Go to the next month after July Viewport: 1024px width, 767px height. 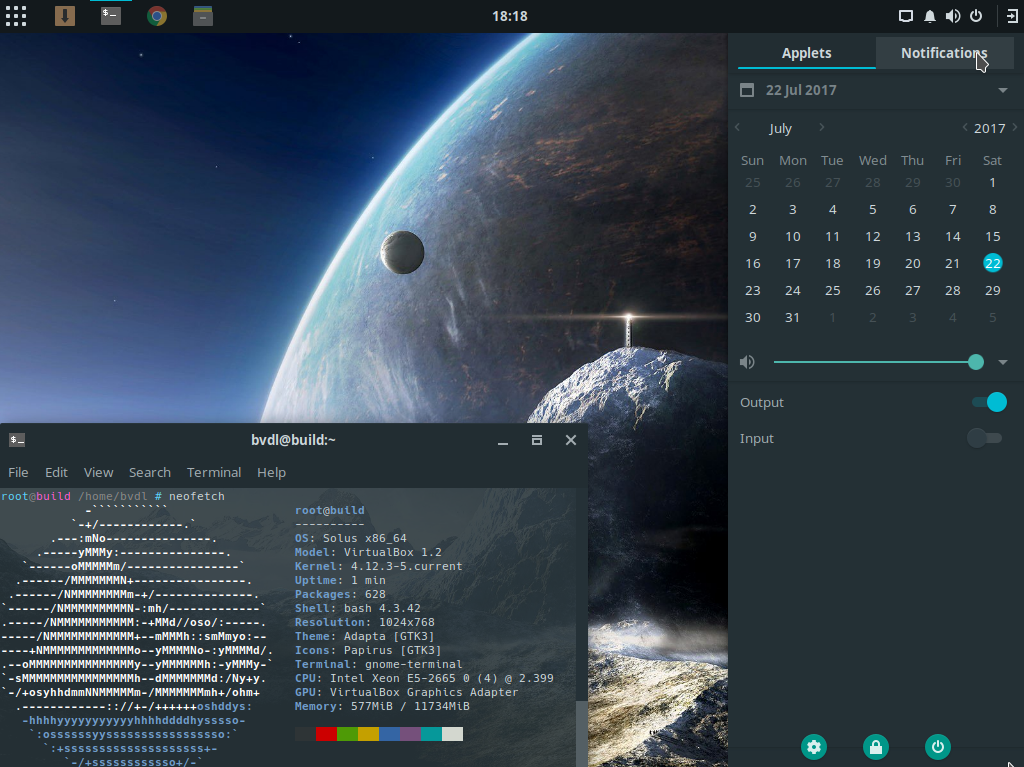point(822,127)
